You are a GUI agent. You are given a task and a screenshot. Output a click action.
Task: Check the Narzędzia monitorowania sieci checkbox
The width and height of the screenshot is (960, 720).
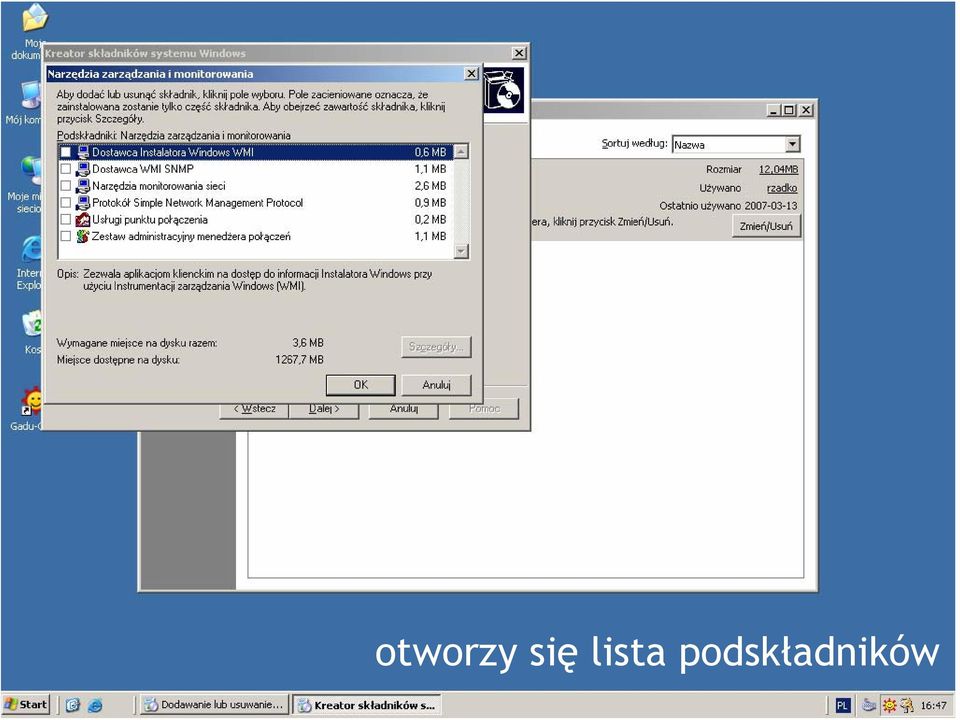(66, 186)
